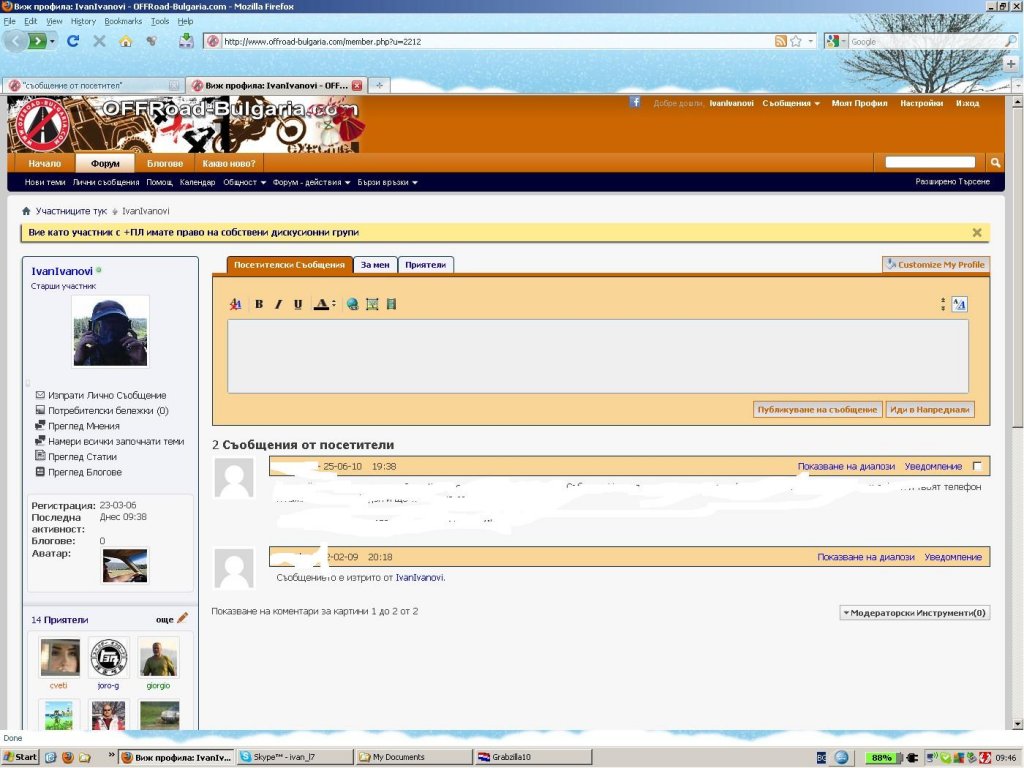Click the Underline icon in the editor

(x=298, y=304)
